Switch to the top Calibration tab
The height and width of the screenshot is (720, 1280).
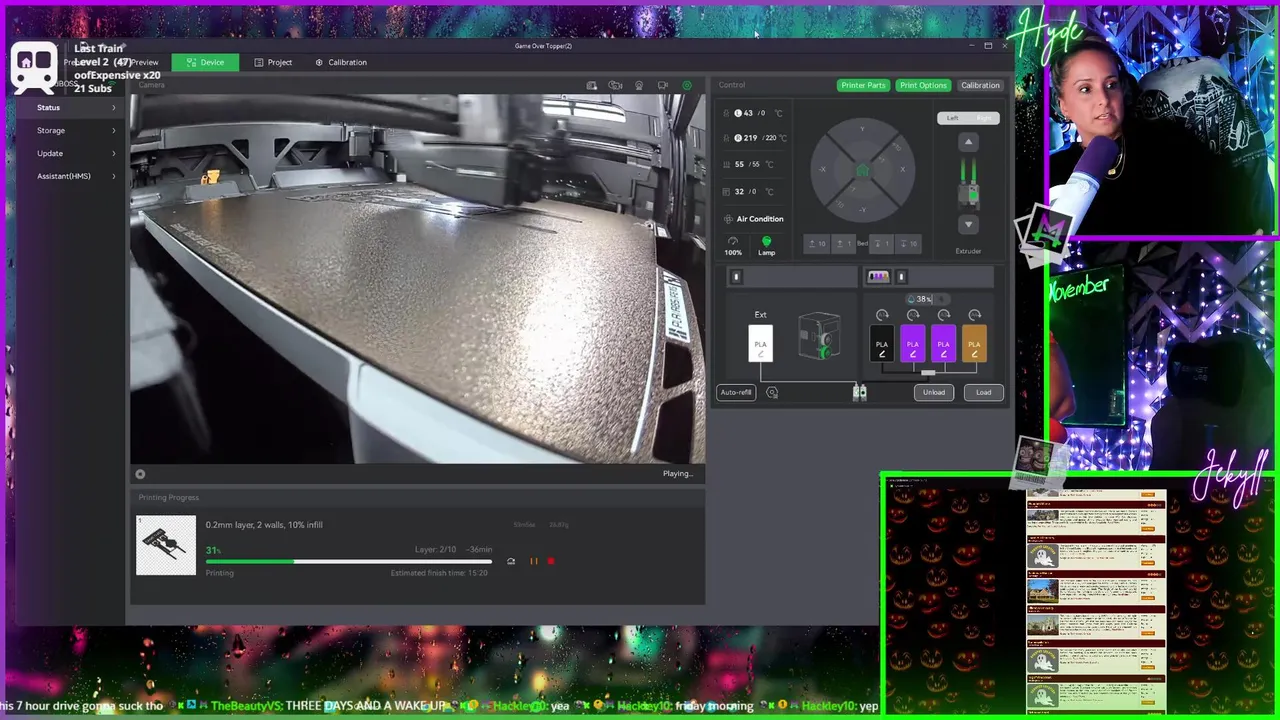tap(341, 62)
